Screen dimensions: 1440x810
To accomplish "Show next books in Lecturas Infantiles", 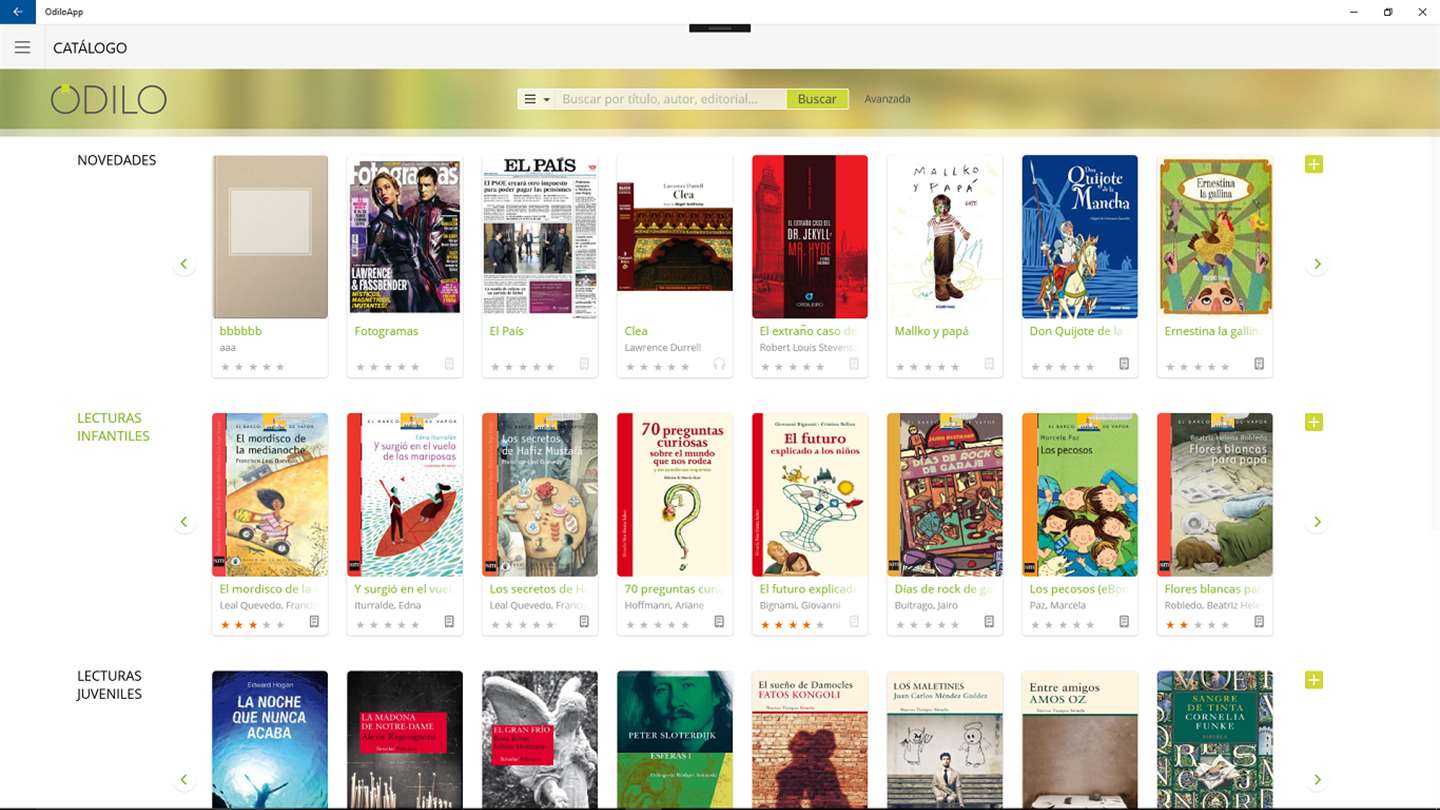I will 1317,522.
